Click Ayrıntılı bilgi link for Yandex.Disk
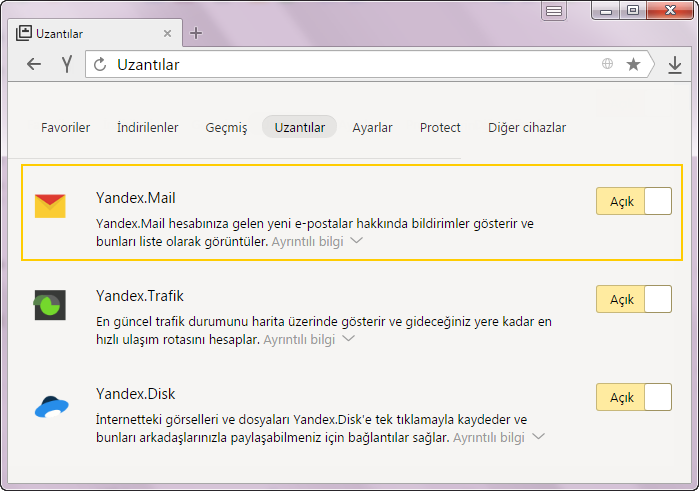Image resolution: width=699 pixels, height=491 pixels. [x=489, y=438]
